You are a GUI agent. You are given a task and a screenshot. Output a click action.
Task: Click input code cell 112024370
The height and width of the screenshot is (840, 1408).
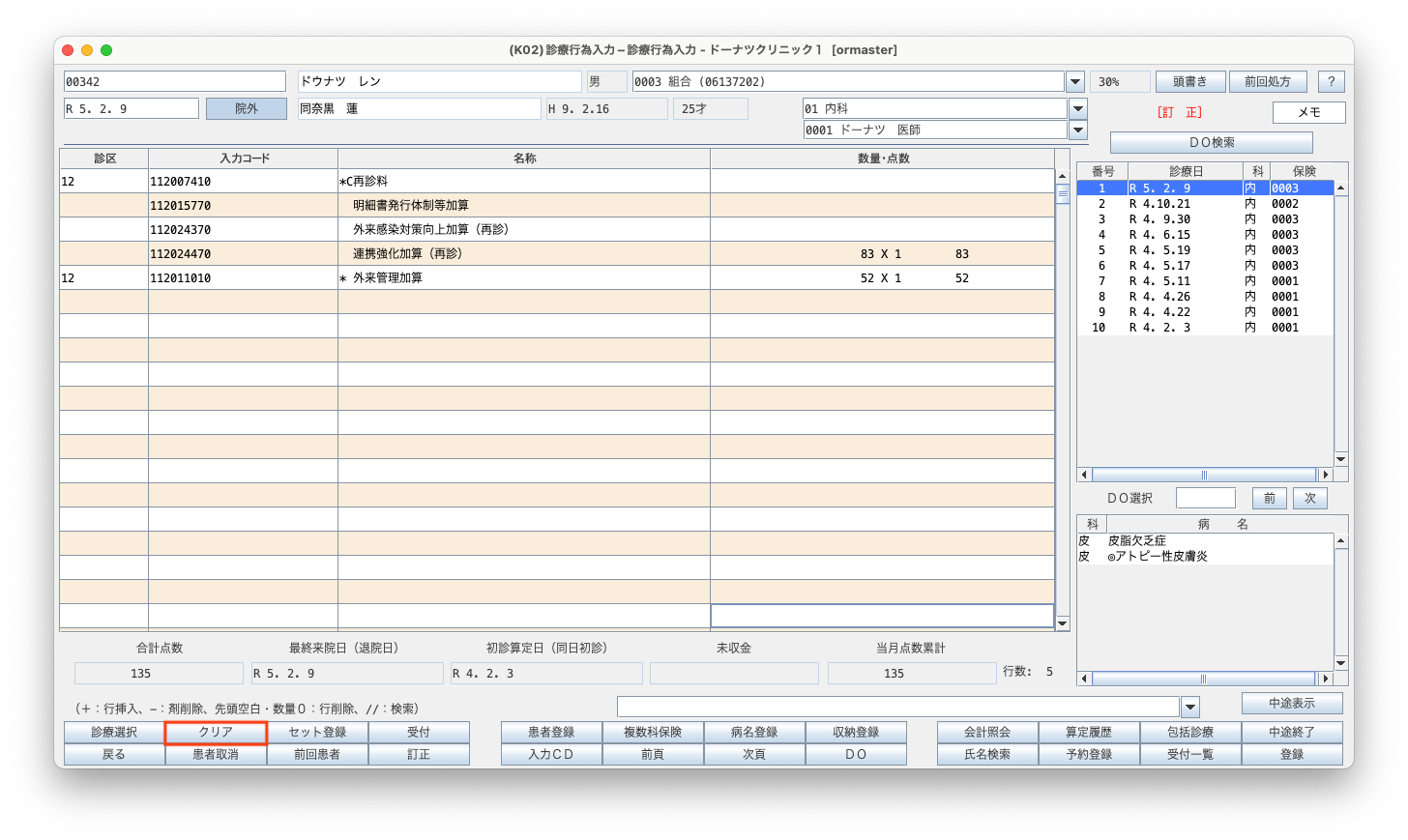[243, 230]
